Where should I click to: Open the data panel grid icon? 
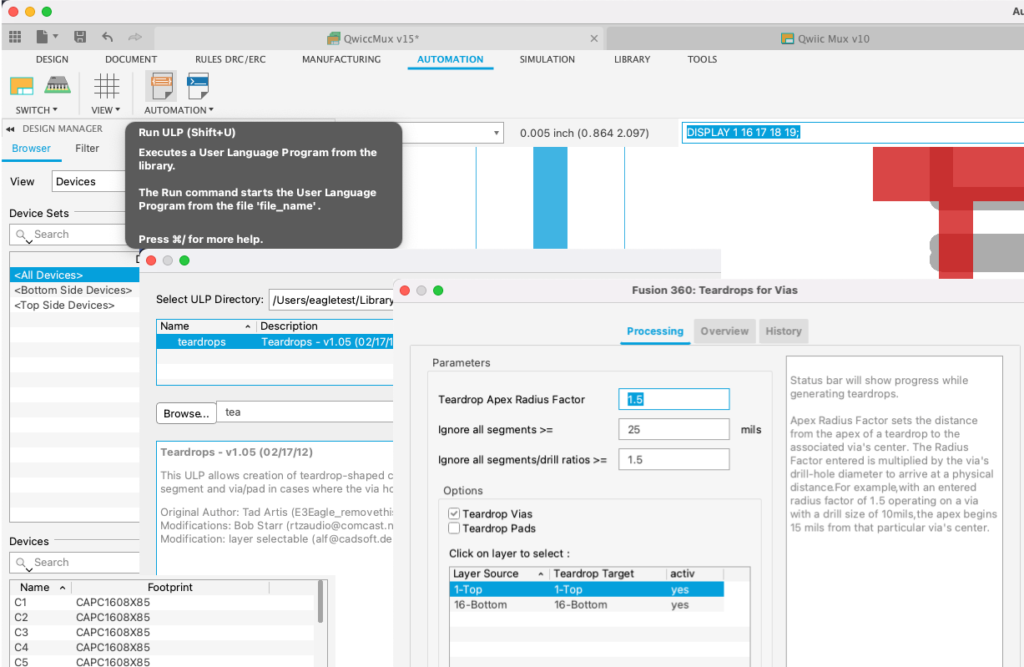15,37
